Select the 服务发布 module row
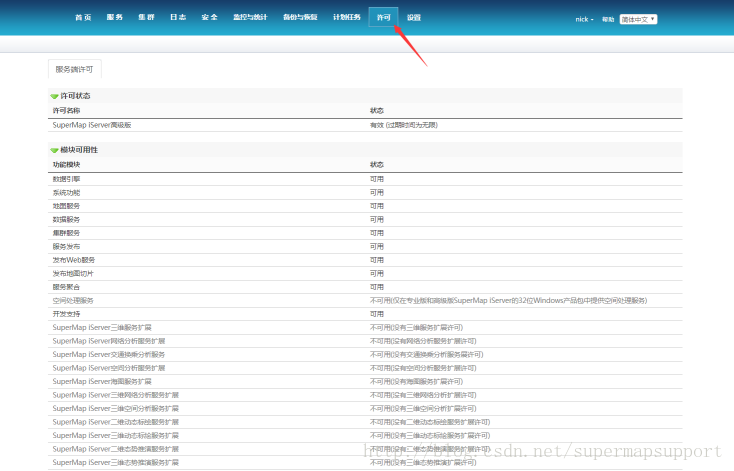Viewport: 734px width, 471px height. [365, 247]
